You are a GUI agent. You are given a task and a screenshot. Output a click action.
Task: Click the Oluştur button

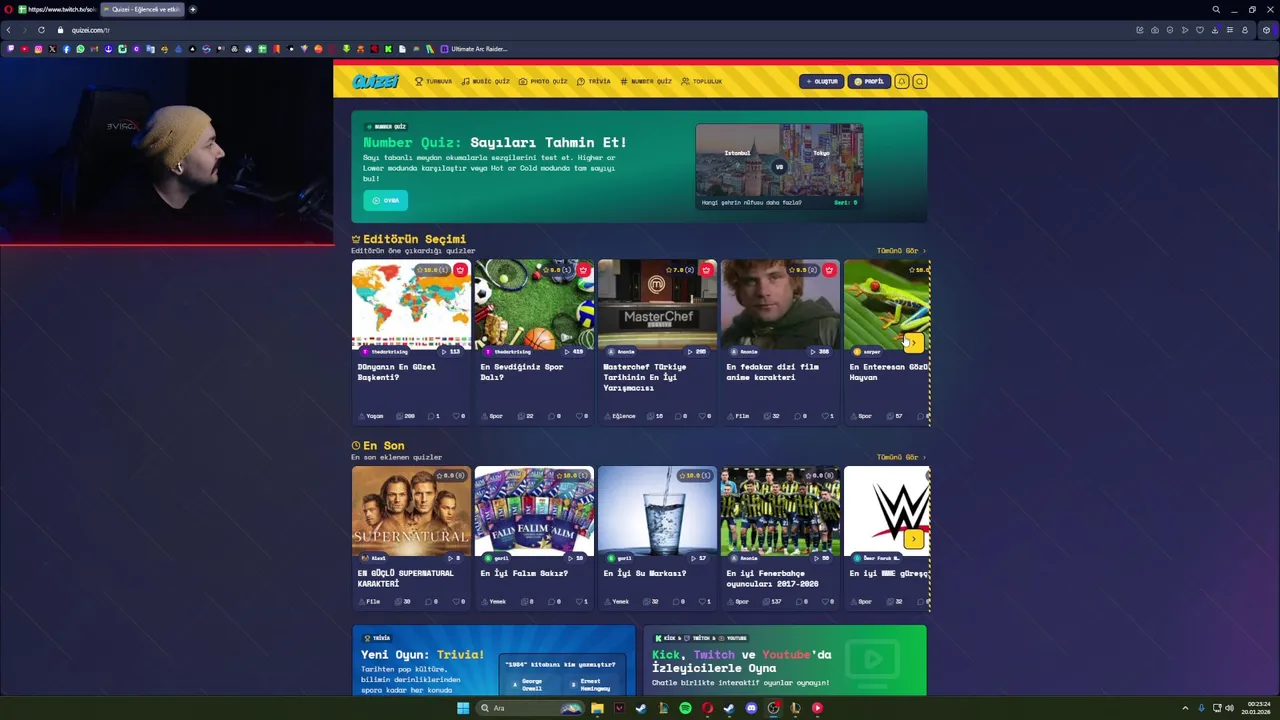pos(821,81)
